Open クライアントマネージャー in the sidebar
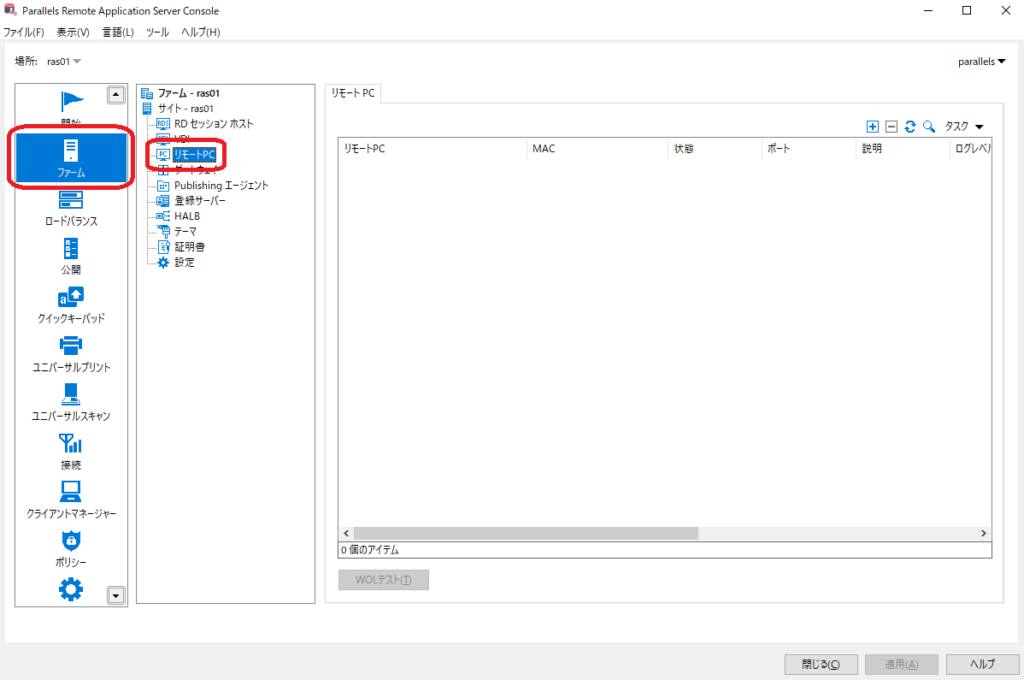The width and height of the screenshot is (1024, 680). tap(70, 499)
